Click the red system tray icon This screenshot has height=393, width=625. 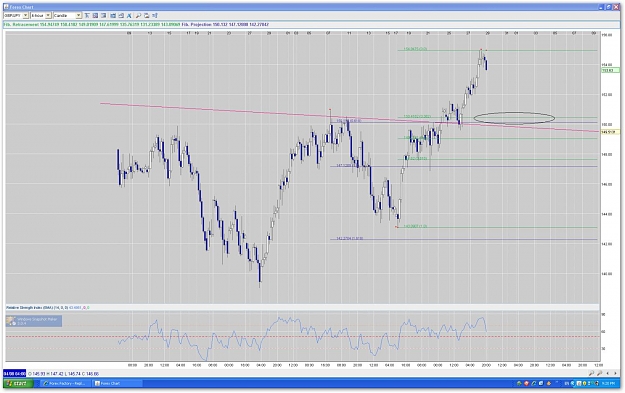coord(527,383)
